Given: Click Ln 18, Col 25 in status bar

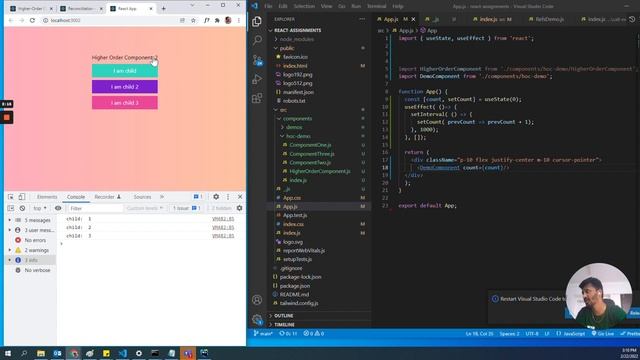Looking at the screenshot, I should tap(479, 333).
